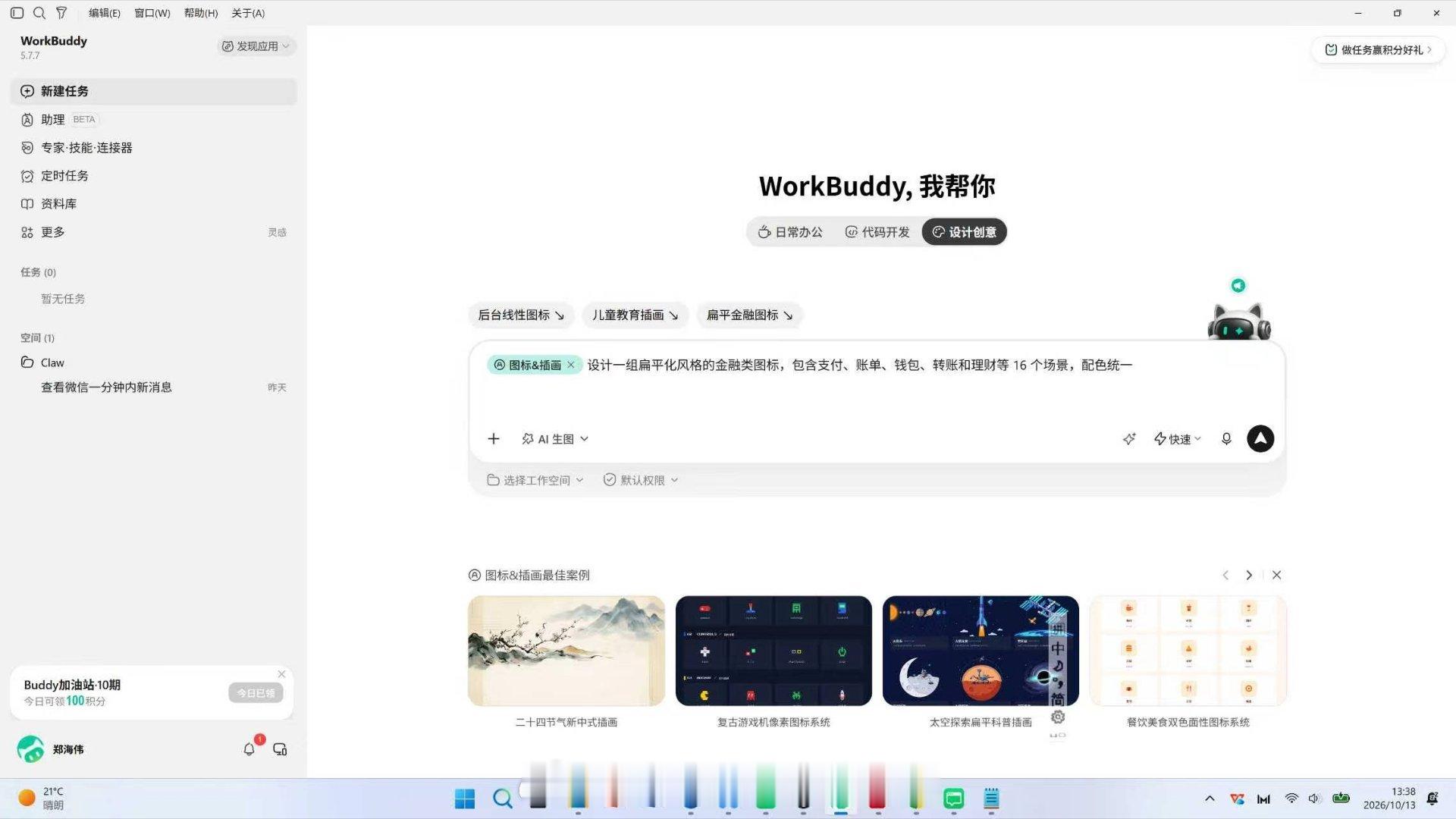Toggle the sidebar panel icon
Image resolution: width=1456 pixels, height=819 pixels.
(x=17, y=13)
